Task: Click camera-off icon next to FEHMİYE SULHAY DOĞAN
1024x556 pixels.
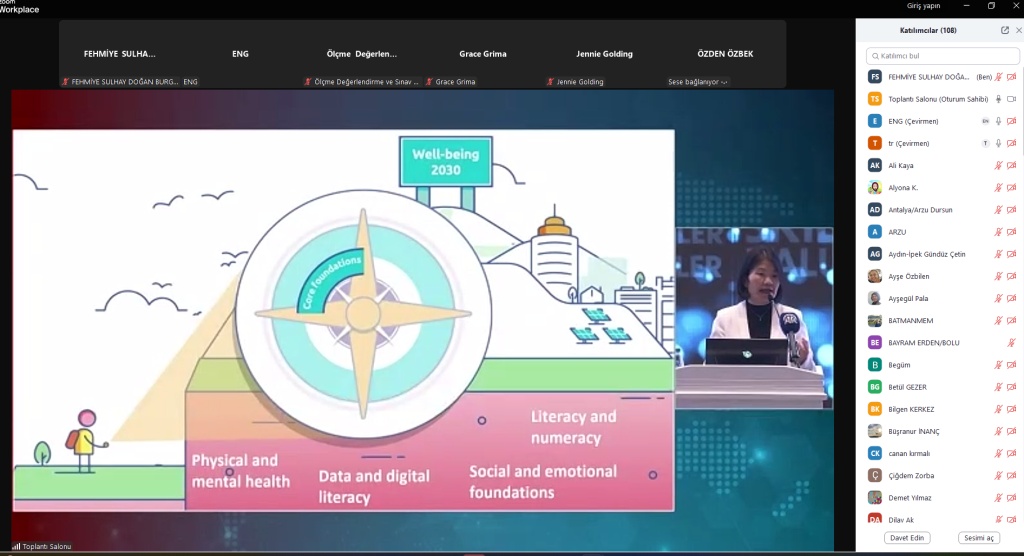Action: click(1011, 77)
